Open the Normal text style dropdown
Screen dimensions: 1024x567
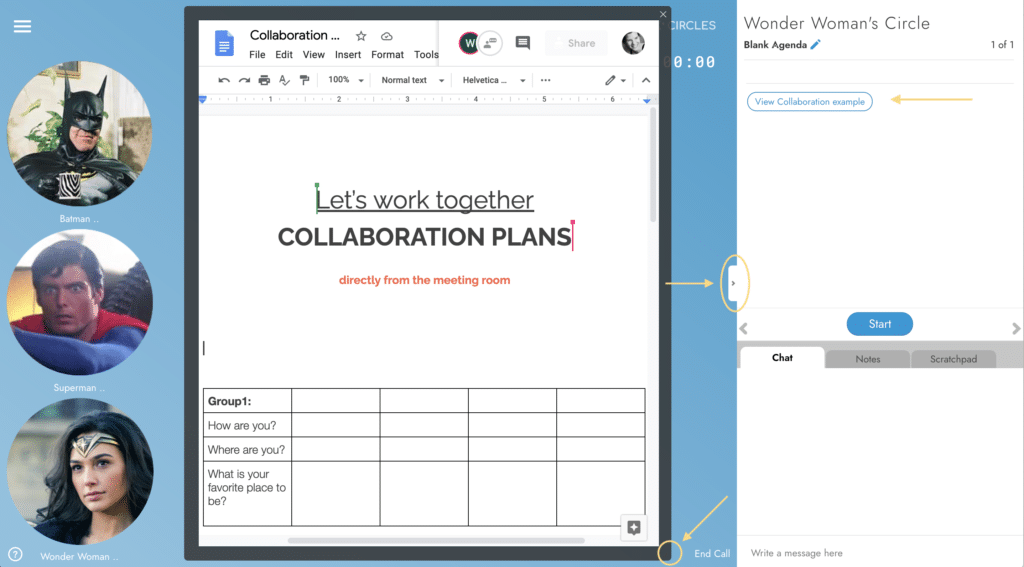tap(412, 80)
